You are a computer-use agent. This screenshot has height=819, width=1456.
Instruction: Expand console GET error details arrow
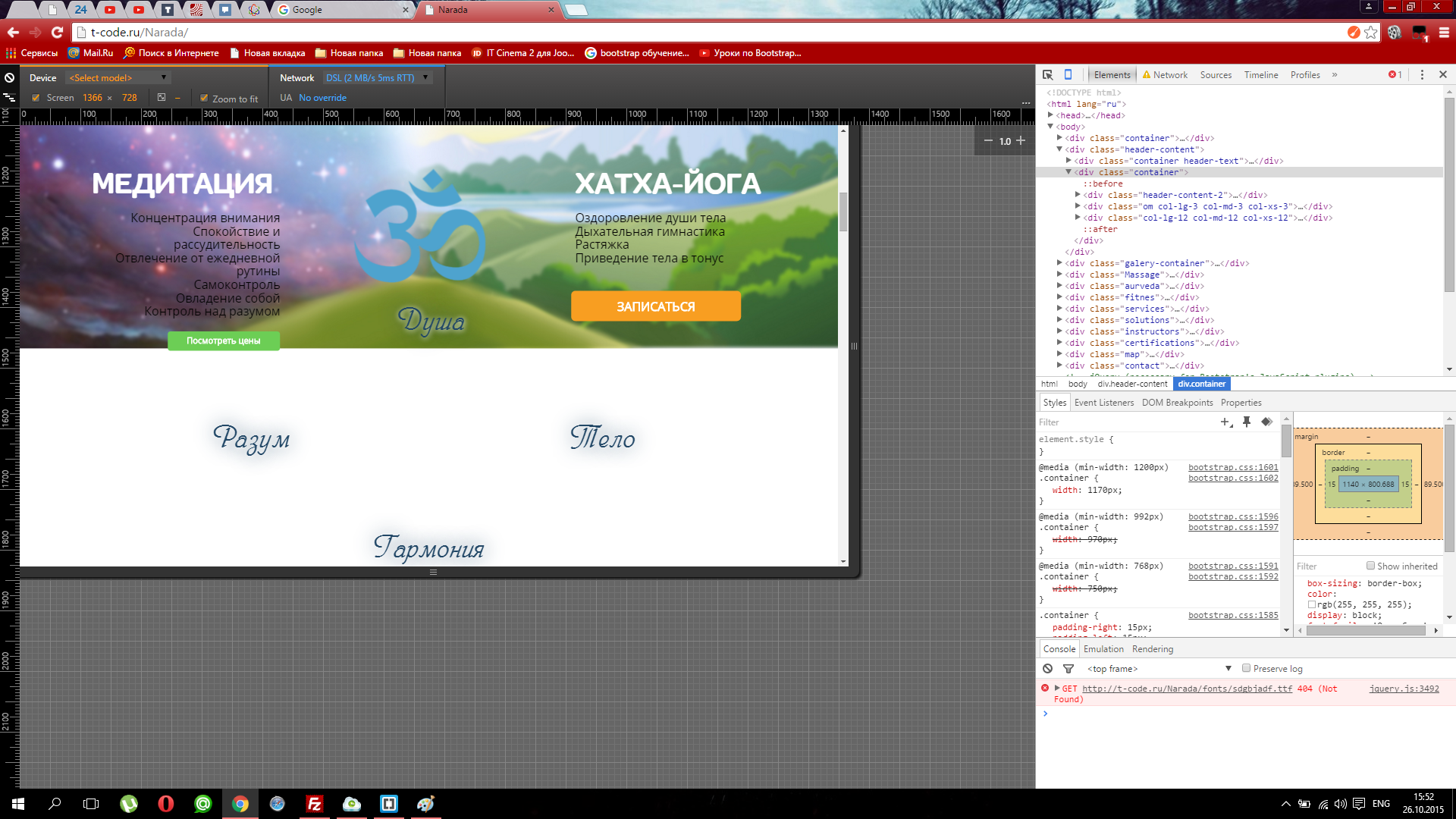click(x=1056, y=688)
